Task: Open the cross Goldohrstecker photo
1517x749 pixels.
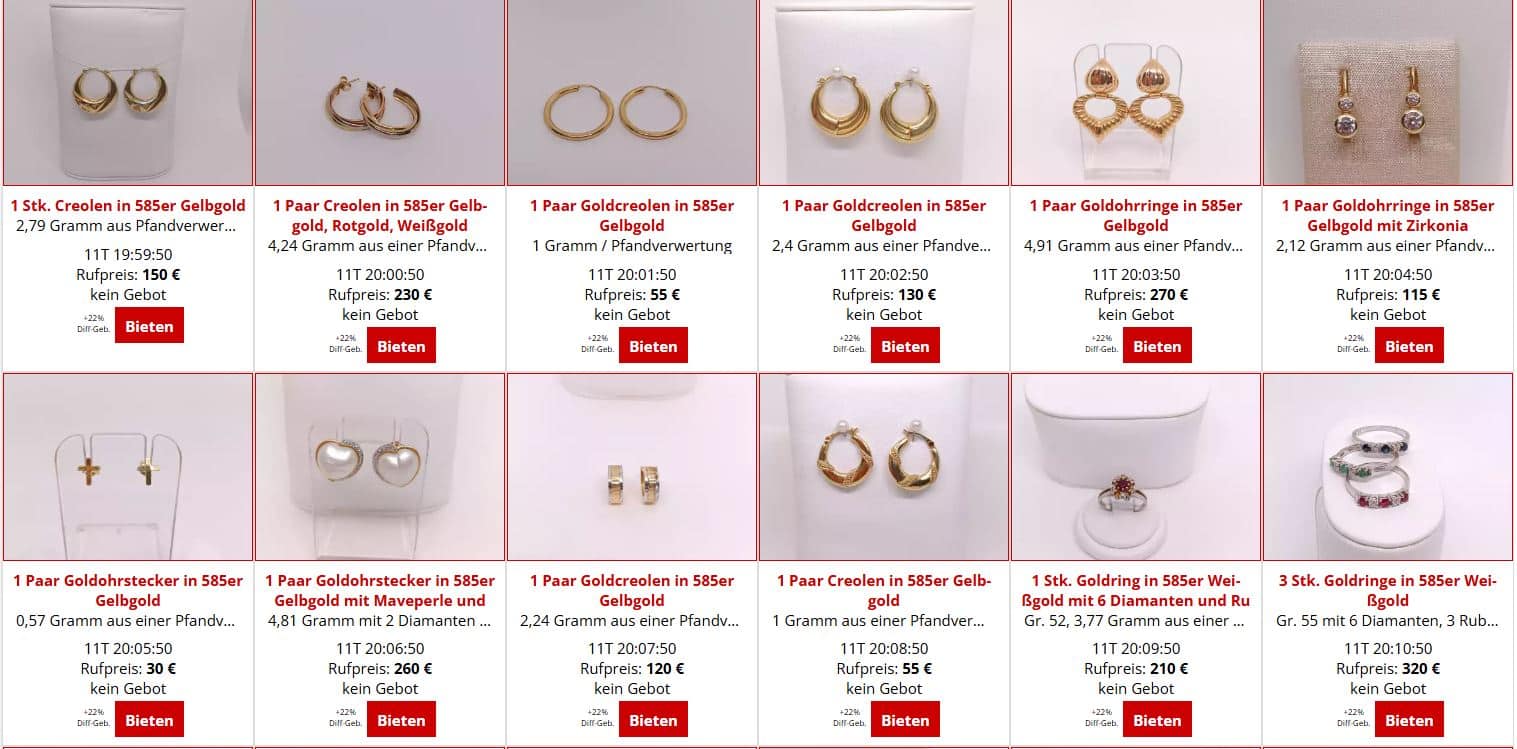Action: click(128, 467)
